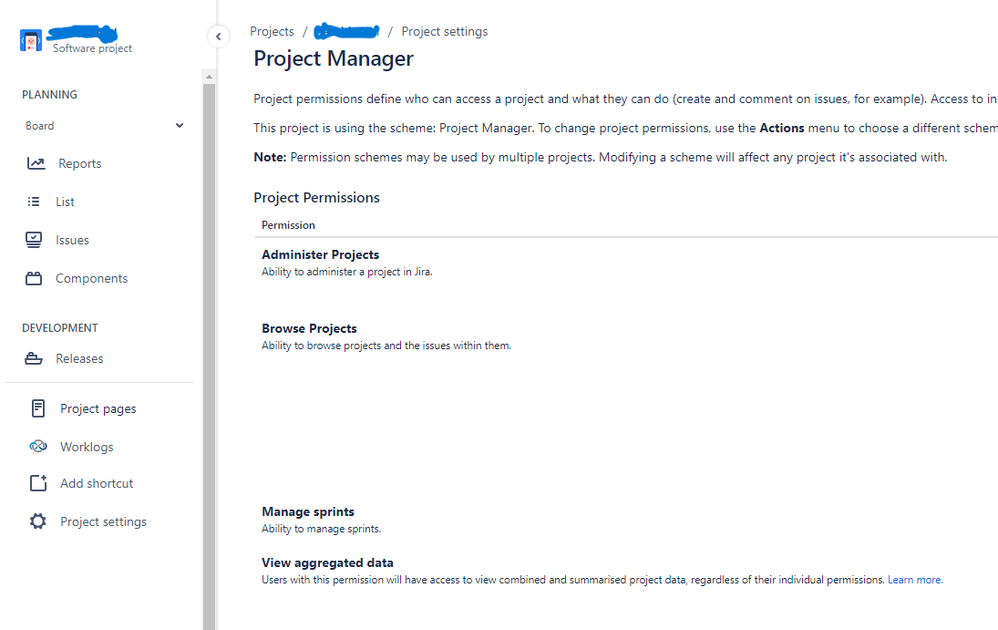This screenshot has height=630, width=998.
Task: Open the Worklogs menu item
Action: click(87, 447)
